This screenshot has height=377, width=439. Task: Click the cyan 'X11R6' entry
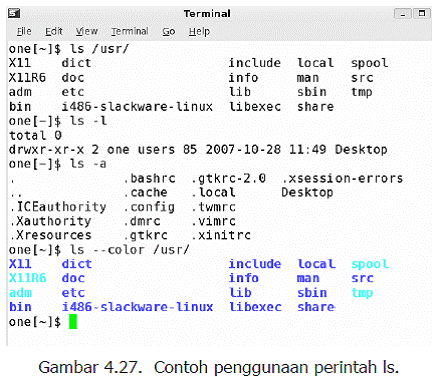point(28,278)
